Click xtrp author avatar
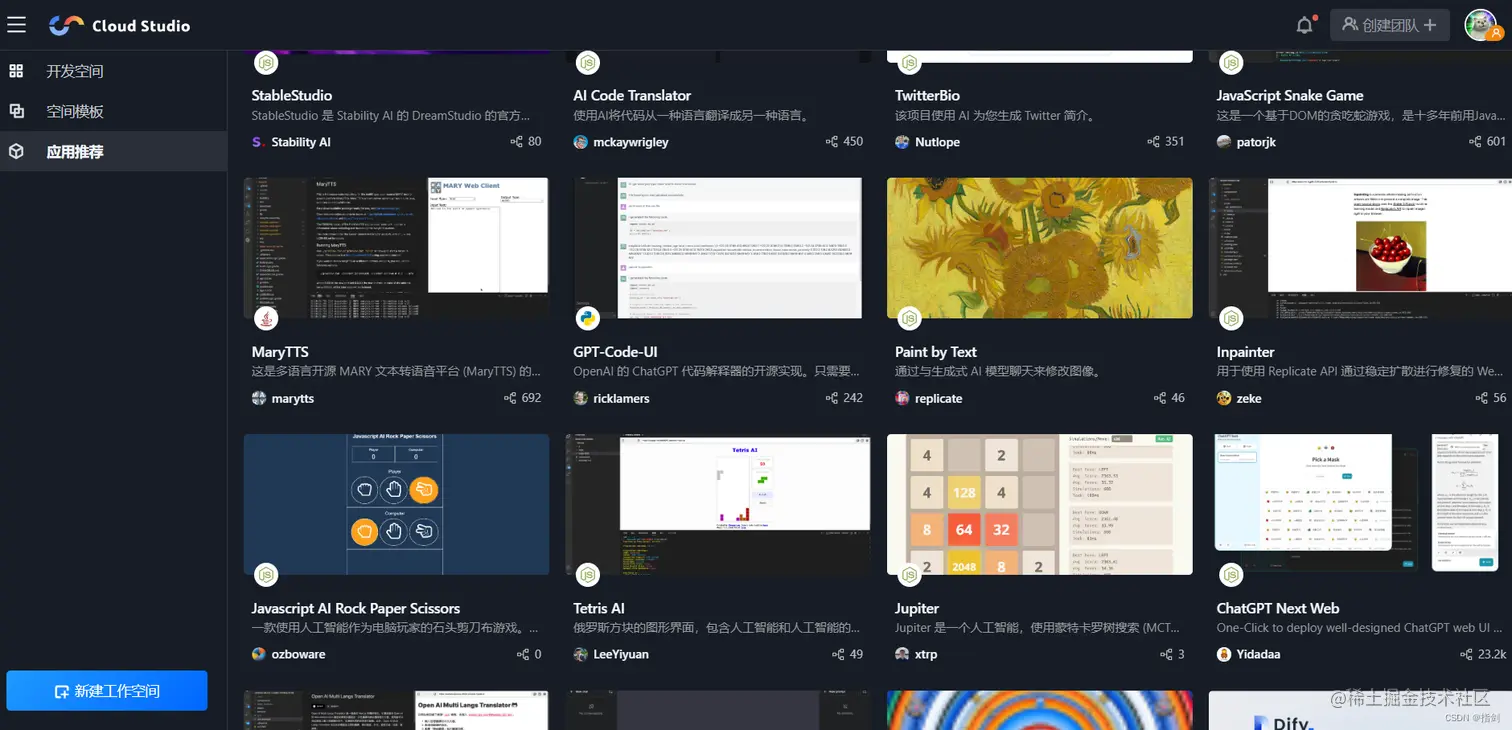The width and height of the screenshot is (1512, 730). point(902,654)
